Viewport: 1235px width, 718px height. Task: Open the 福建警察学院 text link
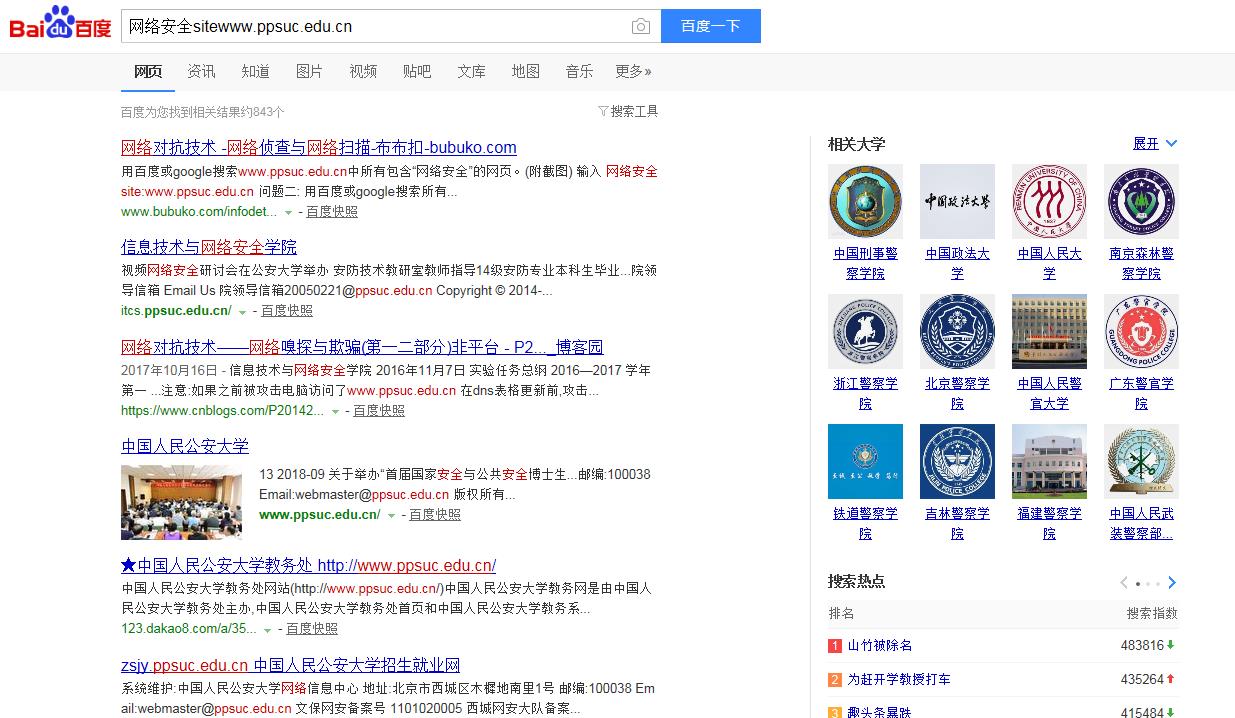pyautogui.click(x=1049, y=524)
